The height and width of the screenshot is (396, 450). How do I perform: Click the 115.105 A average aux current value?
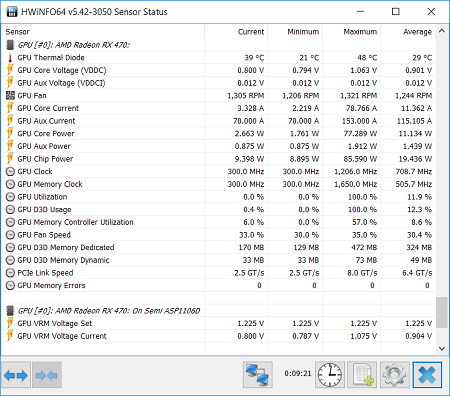tap(414, 121)
